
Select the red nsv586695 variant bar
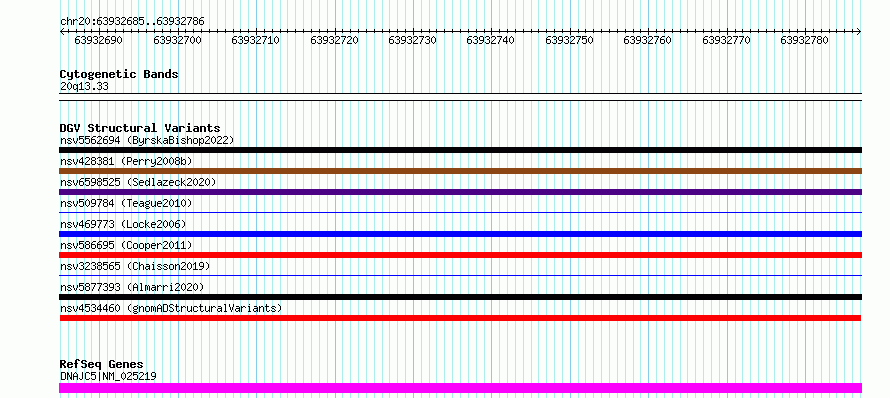[x=460, y=255]
